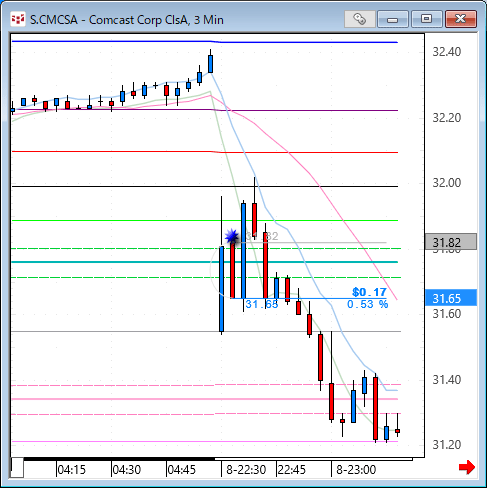Click the red scroll-right arrow
The image size is (487, 488).
(x=467, y=467)
